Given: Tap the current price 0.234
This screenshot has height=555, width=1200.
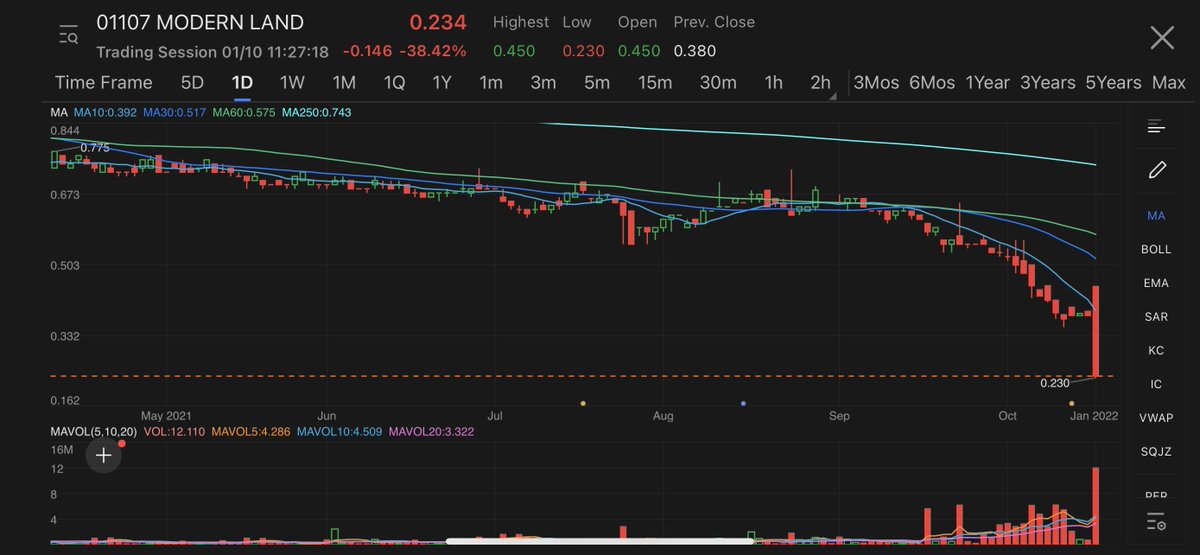Looking at the screenshot, I should pyautogui.click(x=438, y=22).
